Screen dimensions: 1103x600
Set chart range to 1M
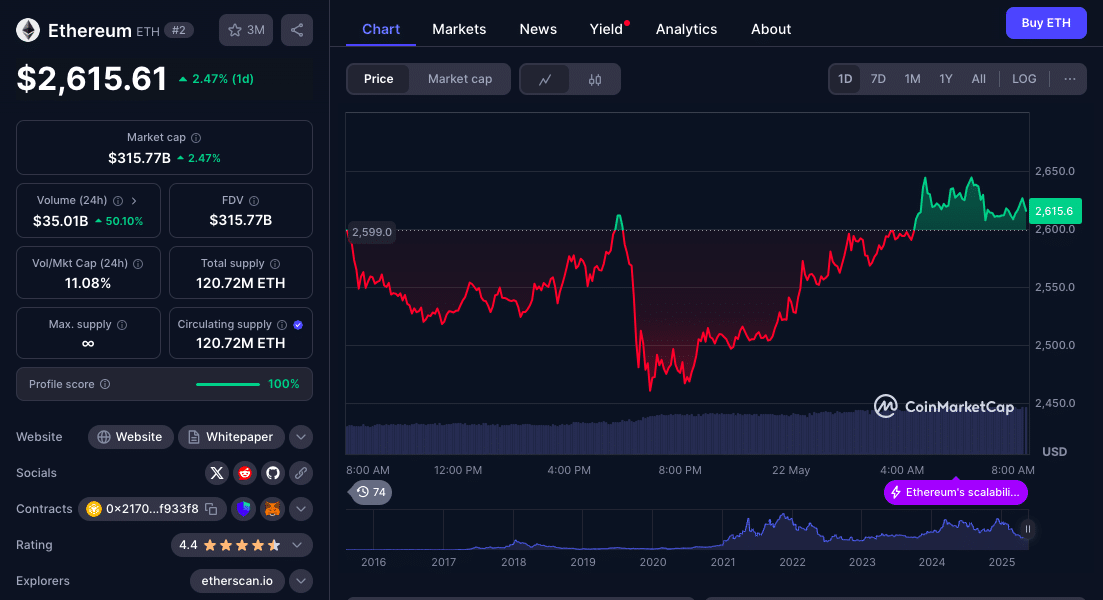912,79
